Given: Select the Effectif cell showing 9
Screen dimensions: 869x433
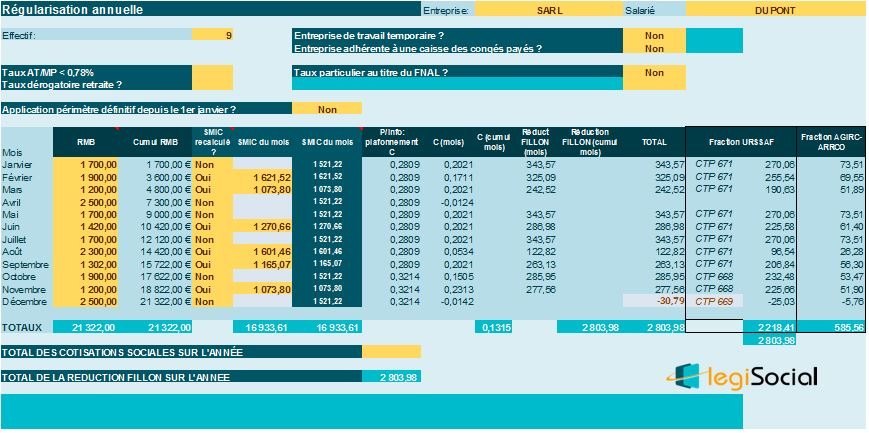Looking at the screenshot, I should (213, 35).
